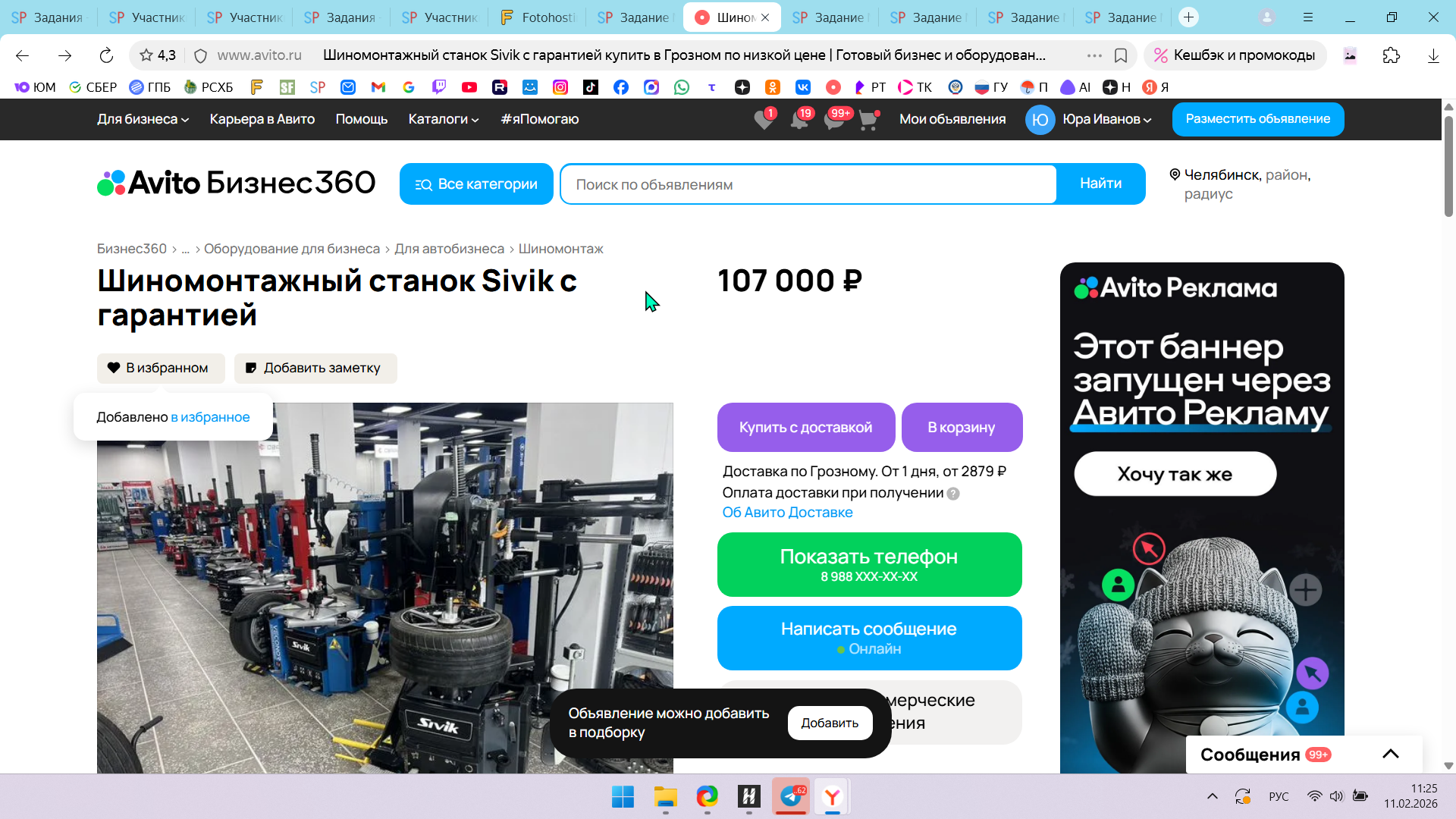
Task: Open "Мои объявления" menu item
Action: click(952, 119)
